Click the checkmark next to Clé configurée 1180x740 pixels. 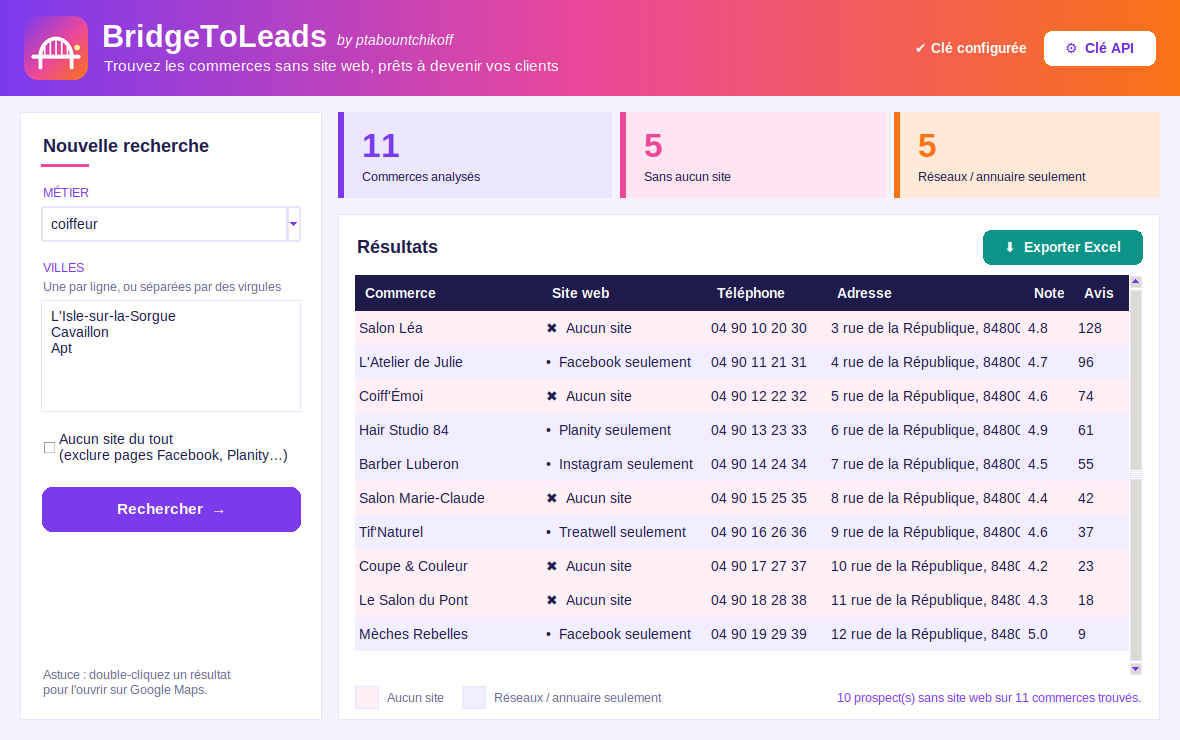920,48
